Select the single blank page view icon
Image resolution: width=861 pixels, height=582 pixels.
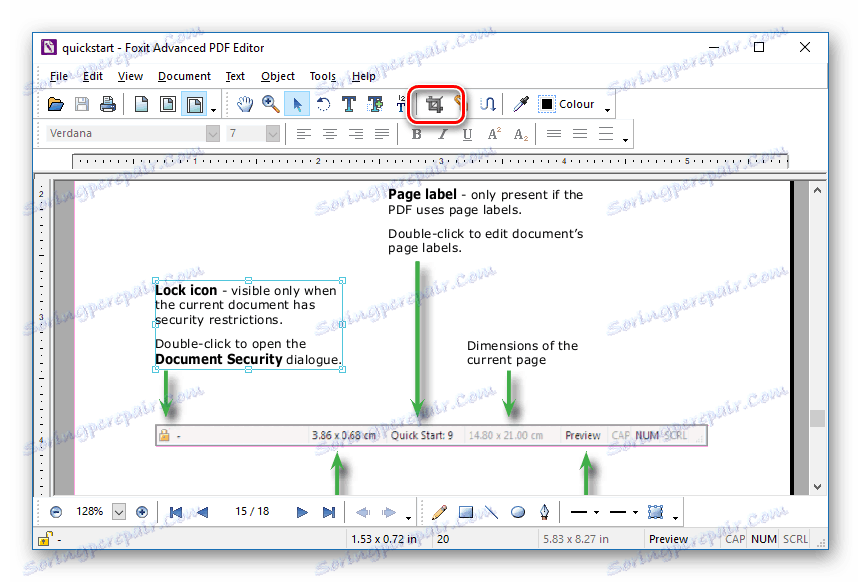[141, 104]
